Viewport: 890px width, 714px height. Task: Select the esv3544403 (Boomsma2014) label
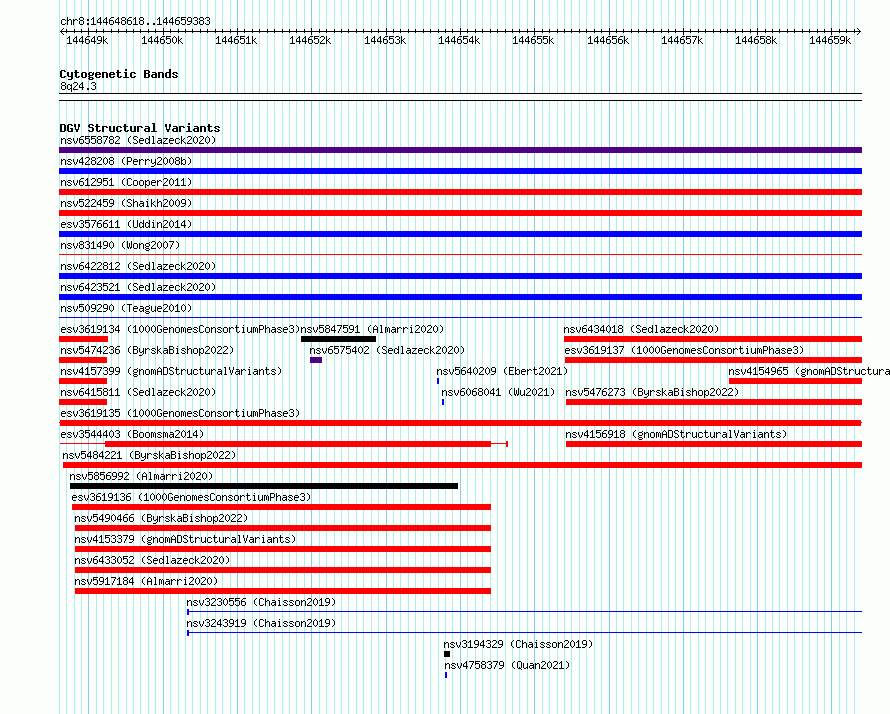point(132,434)
